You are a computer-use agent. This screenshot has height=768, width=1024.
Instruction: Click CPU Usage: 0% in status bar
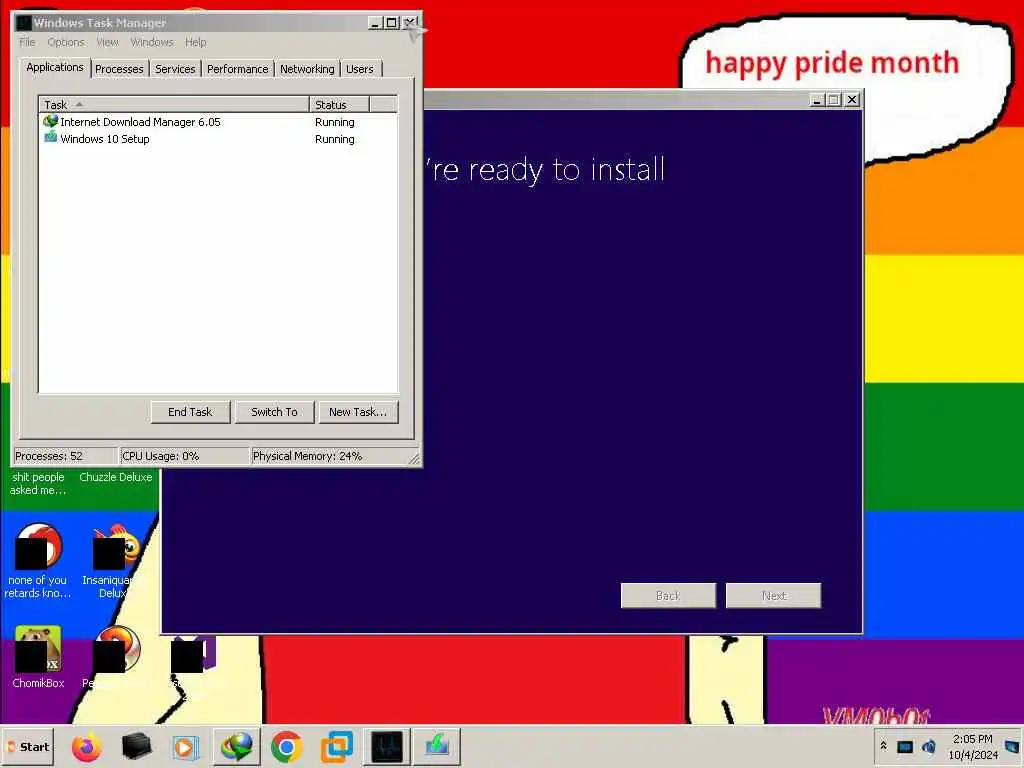[185, 456]
